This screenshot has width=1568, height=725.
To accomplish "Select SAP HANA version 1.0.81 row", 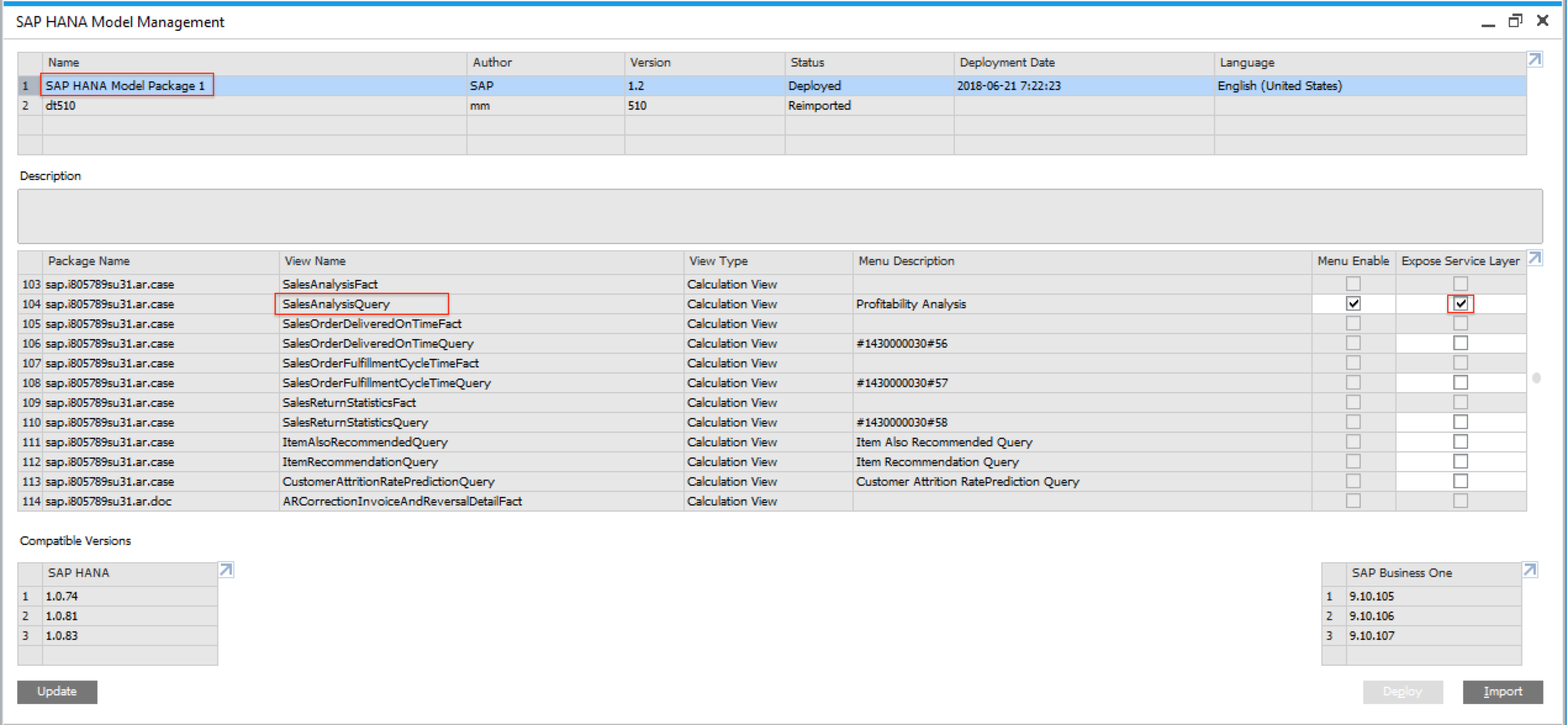I will pyautogui.click(x=118, y=616).
